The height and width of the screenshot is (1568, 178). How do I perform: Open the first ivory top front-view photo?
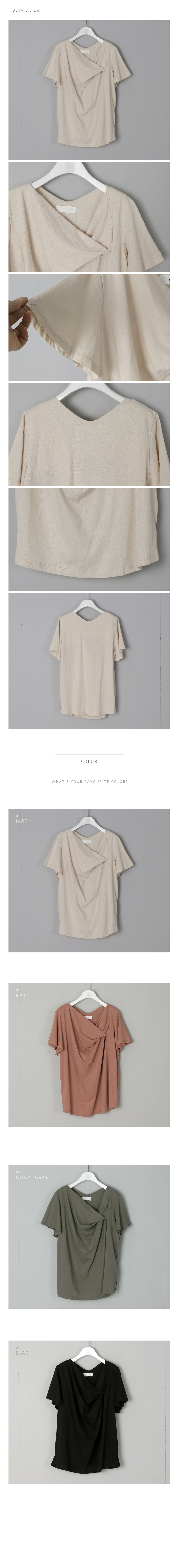click(x=89, y=90)
